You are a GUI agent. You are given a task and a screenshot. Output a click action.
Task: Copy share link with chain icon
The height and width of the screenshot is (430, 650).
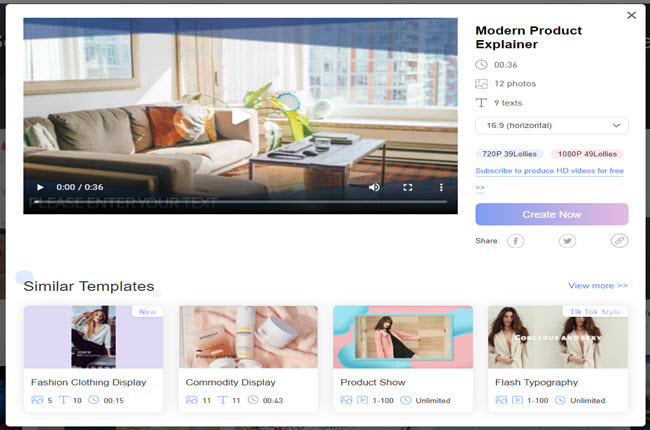[619, 241]
